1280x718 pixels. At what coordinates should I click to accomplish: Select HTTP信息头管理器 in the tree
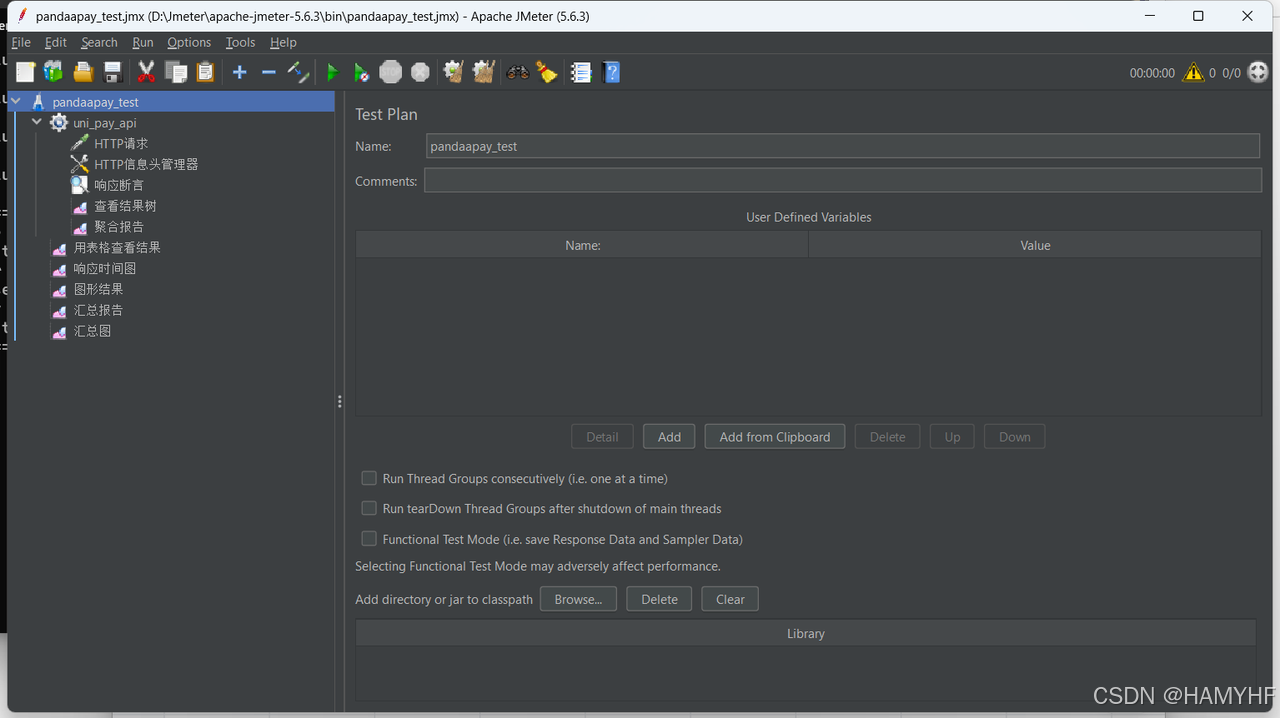(x=146, y=164)
